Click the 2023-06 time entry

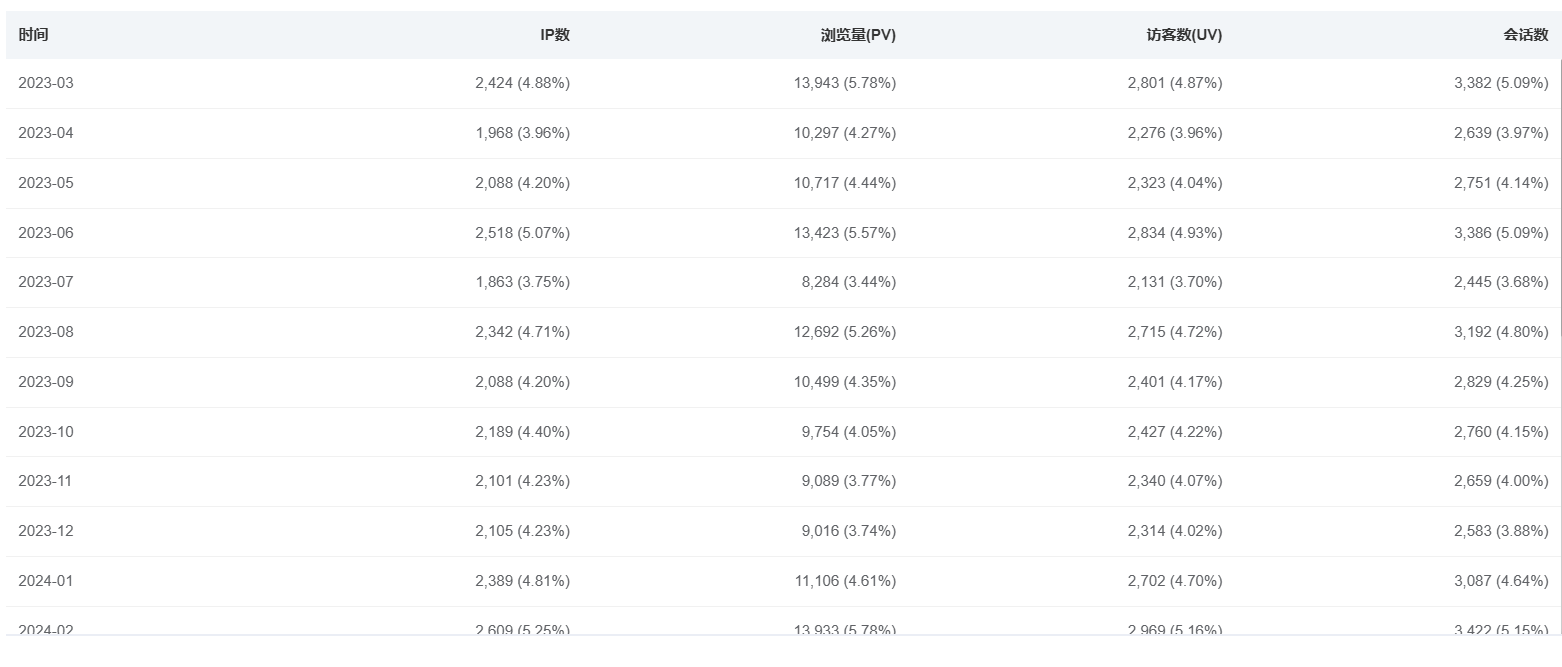coord(46,233)
